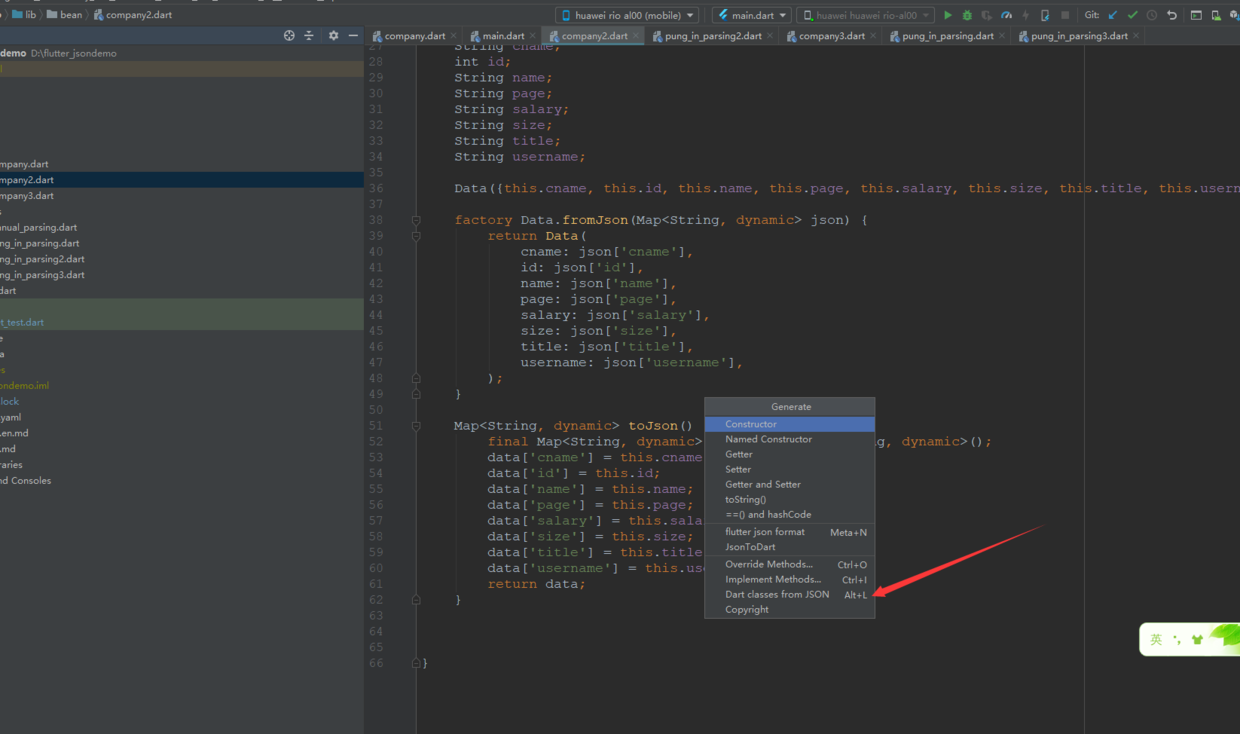Image resolution: width=1240 pixels, height=734 pixels.
Task: Collapse the factory Data.fromJson code block
Action: [416, 220]
